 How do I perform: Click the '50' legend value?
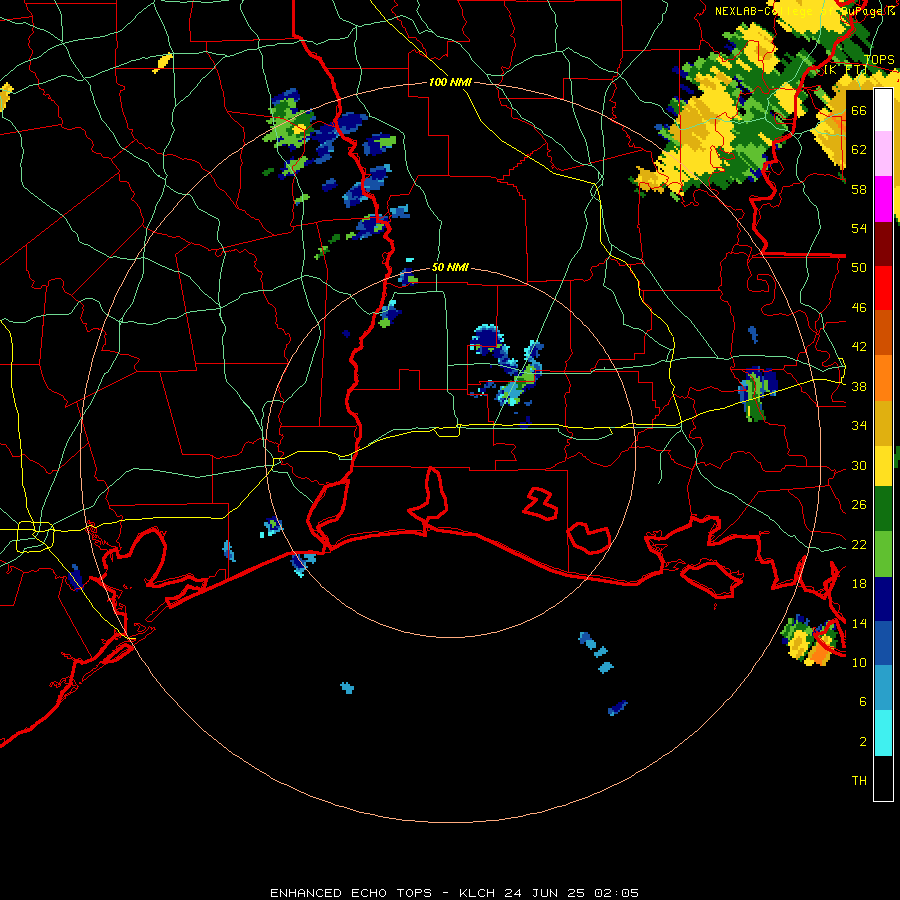tap(859, 268)
